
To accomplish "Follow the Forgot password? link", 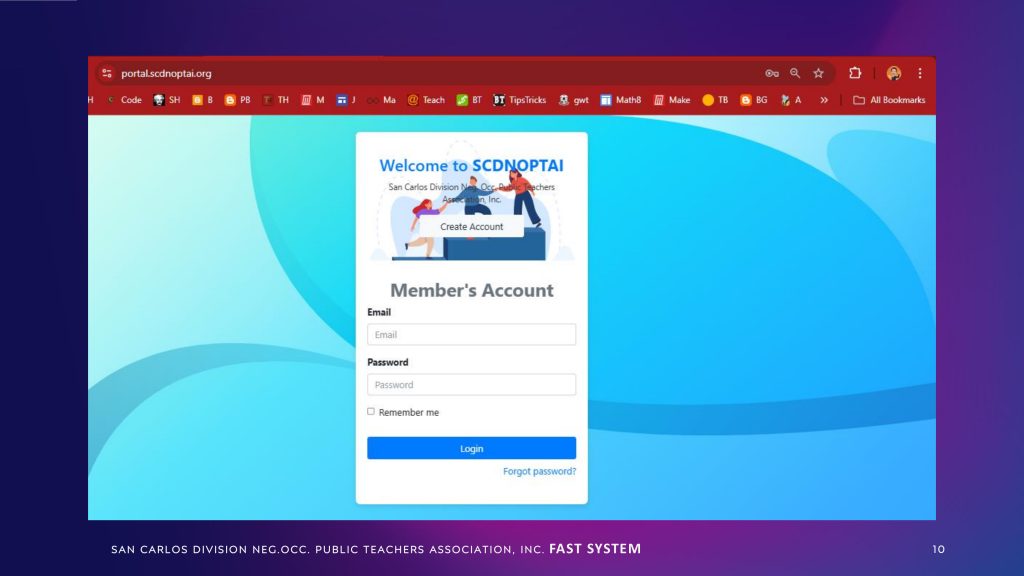I will tap(539, 471).
